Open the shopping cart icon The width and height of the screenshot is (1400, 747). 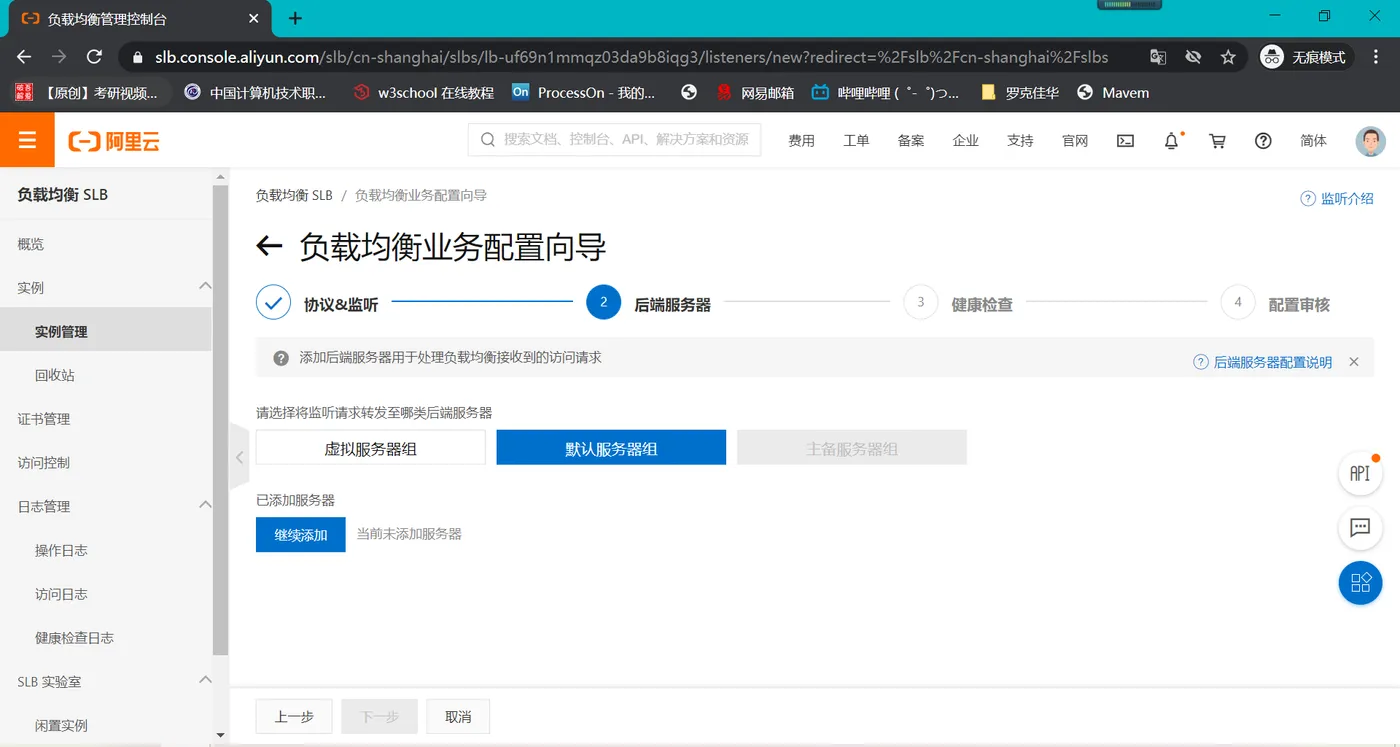click(x=1217, y=141)
